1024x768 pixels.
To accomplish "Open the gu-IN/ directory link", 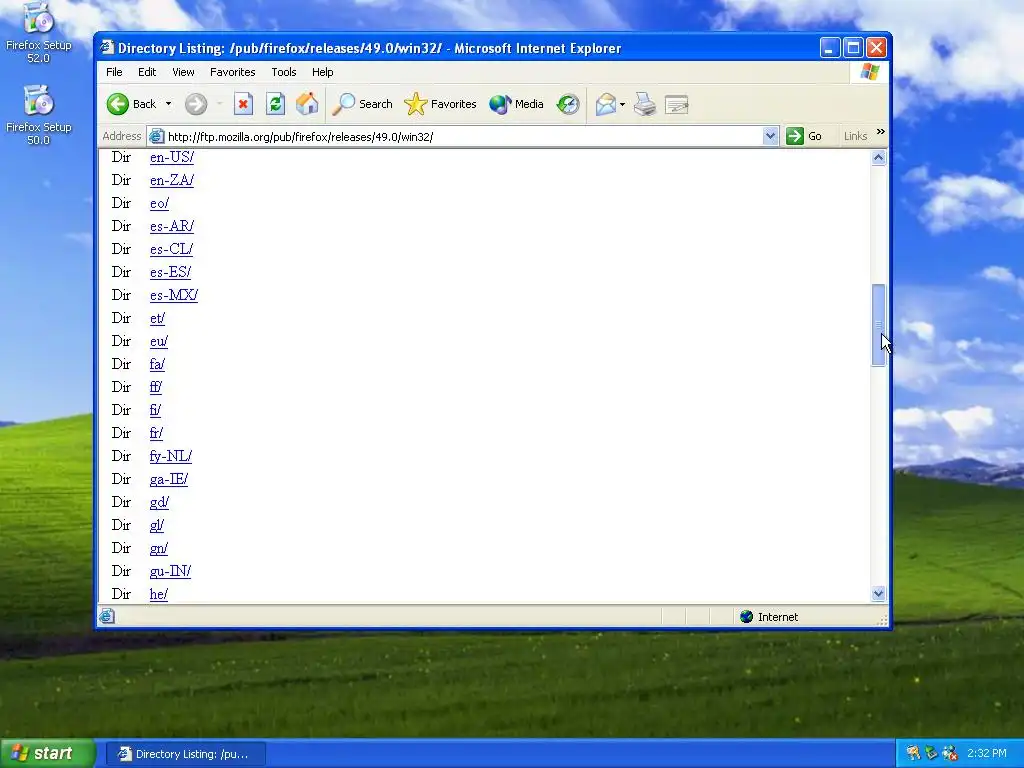I will tap(170, 571).
